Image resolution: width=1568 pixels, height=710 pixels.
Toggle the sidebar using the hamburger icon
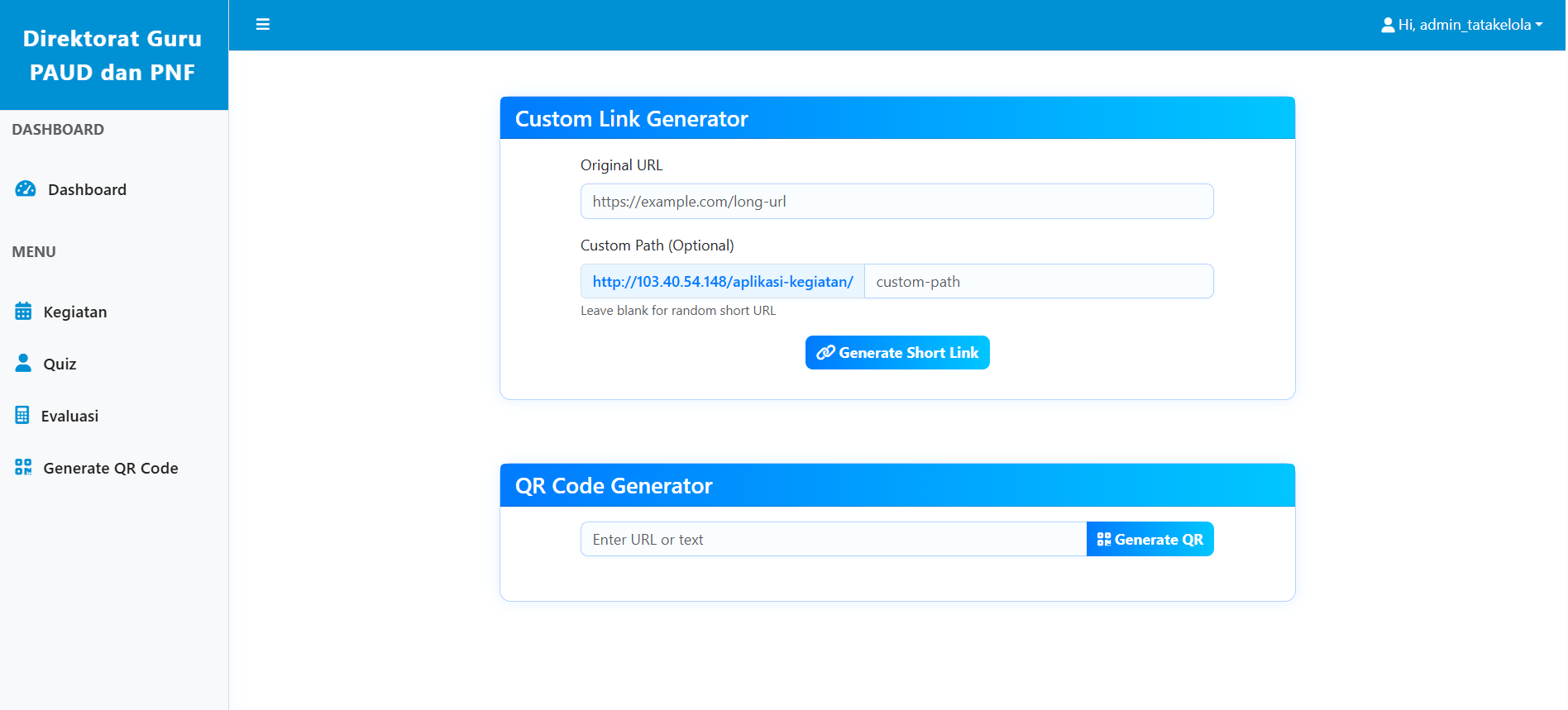click(262, 24)
